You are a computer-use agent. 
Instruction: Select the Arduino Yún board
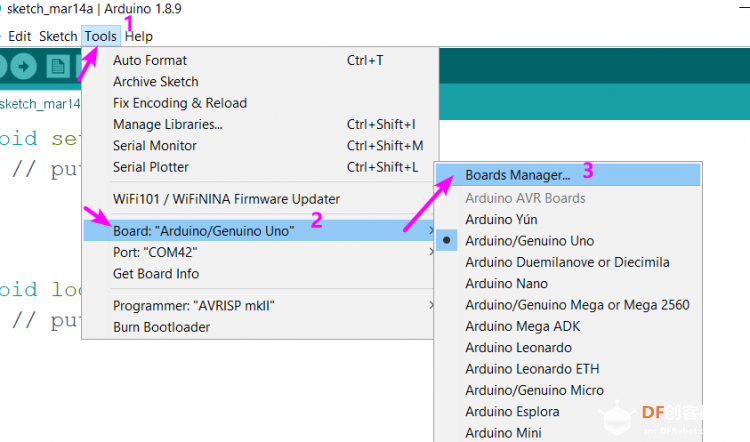[x=568, y=220]
